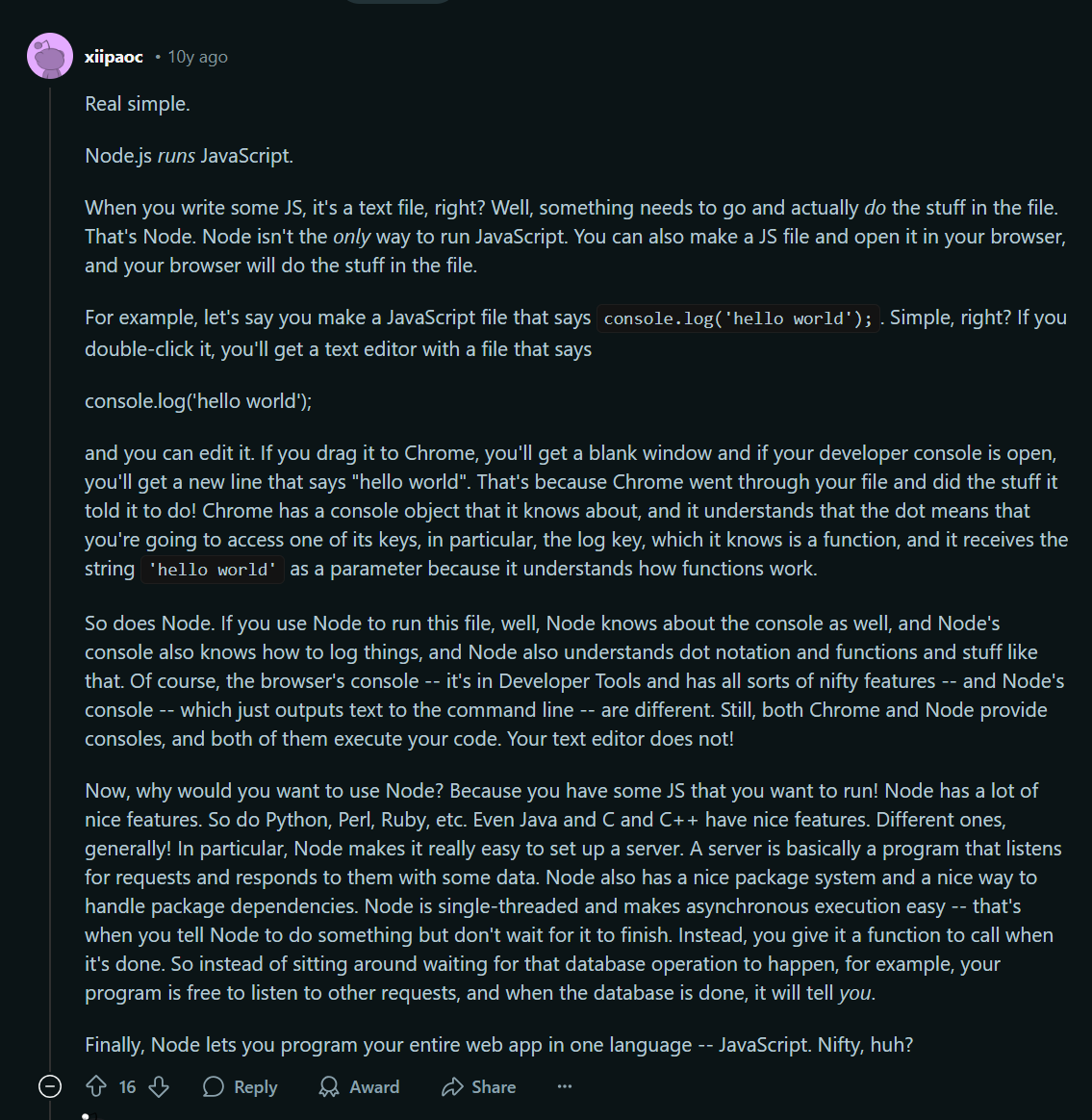This screenshot has width=1092, height=1120.
Task: Click the "10y ago" timestamp
Action: [198, 58]
